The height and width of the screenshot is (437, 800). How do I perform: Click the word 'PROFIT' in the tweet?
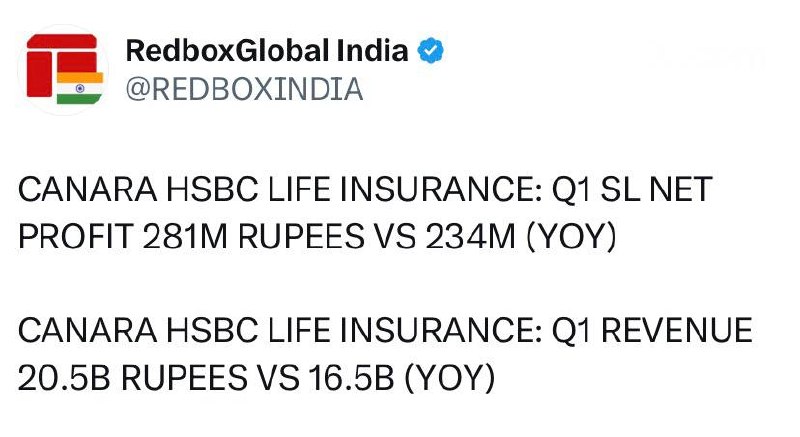coord(76,237)
